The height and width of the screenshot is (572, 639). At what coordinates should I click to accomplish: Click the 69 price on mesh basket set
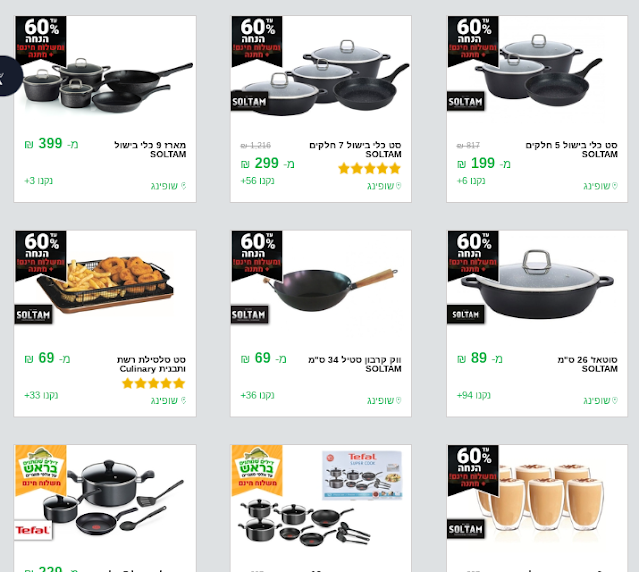pyautogui.click(x=47, y=359)
